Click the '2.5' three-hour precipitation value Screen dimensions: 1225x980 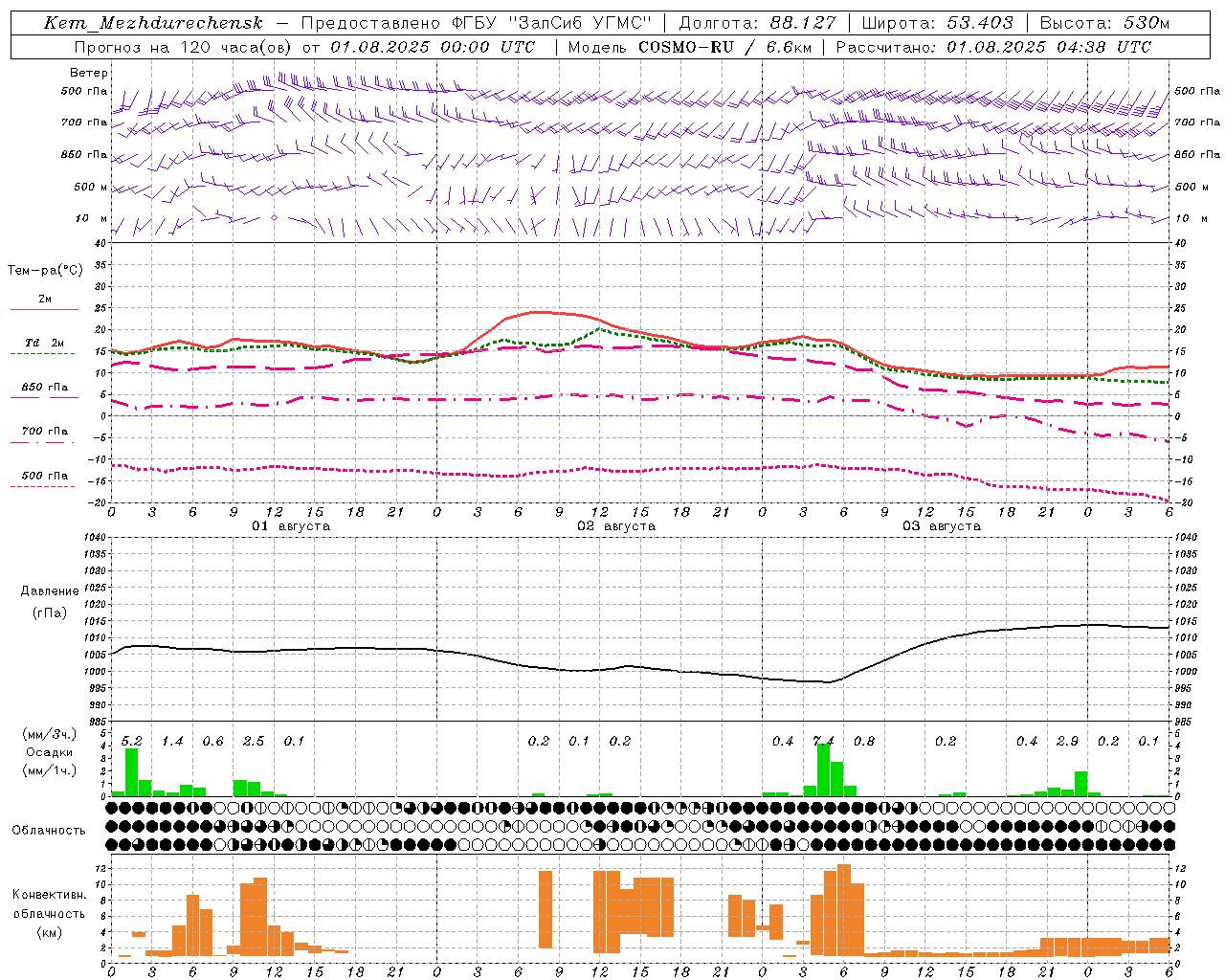tap(254, 742)
